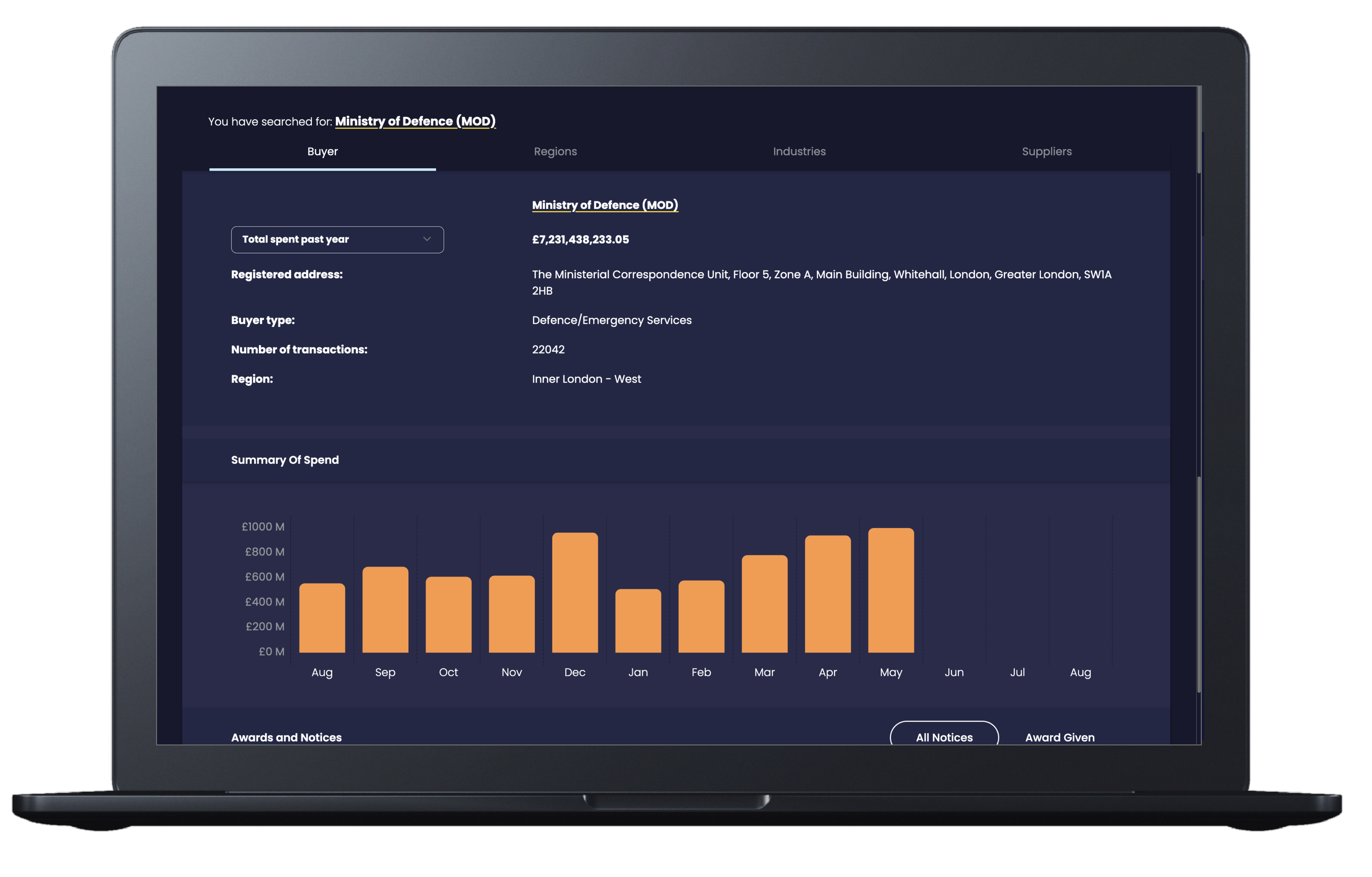Click the '£1000 M' axis label
This screenshot has height=877, width=1372.
coord(263,527)
